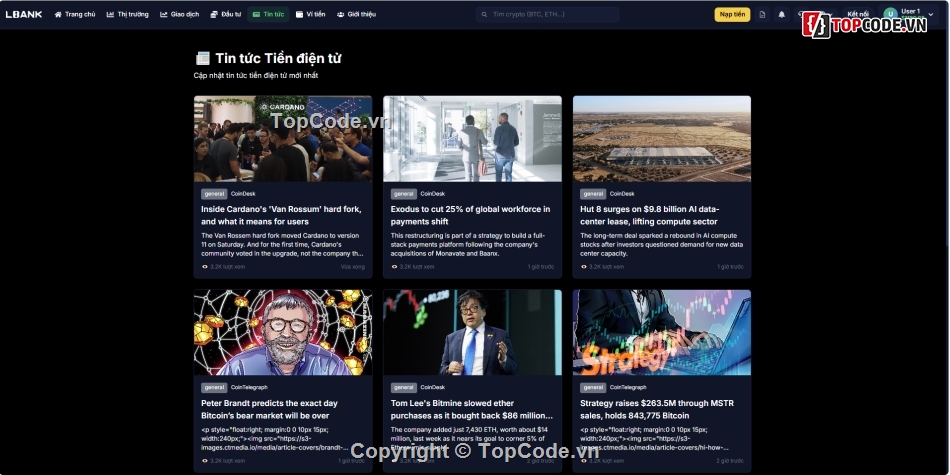The width and height of the screenshot is (950, 475).
Task: Click 'The long-term deal sparked a rebound' summary
Action: click(662, 245)
